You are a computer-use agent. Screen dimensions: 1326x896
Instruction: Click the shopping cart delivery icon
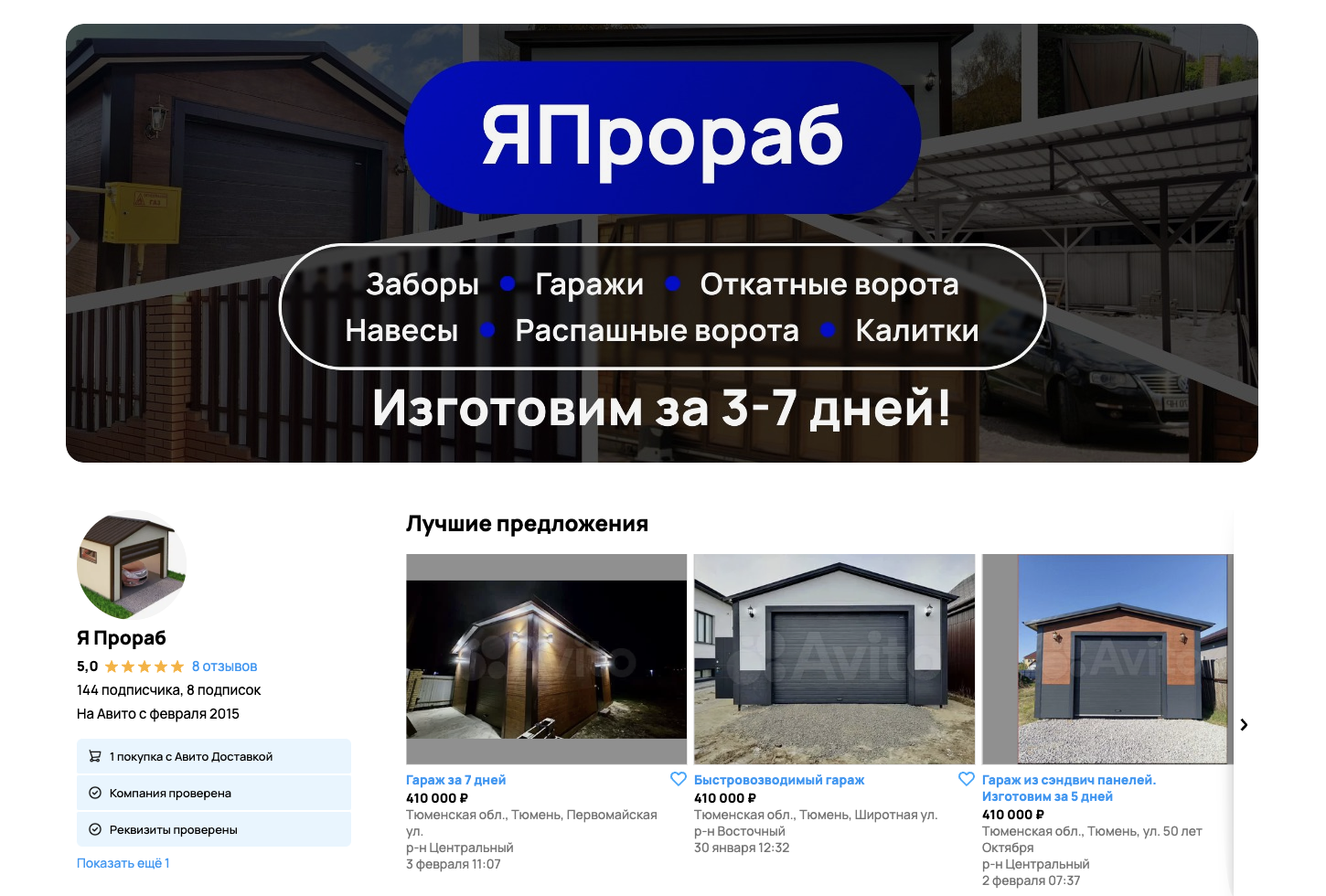(95, 756)
